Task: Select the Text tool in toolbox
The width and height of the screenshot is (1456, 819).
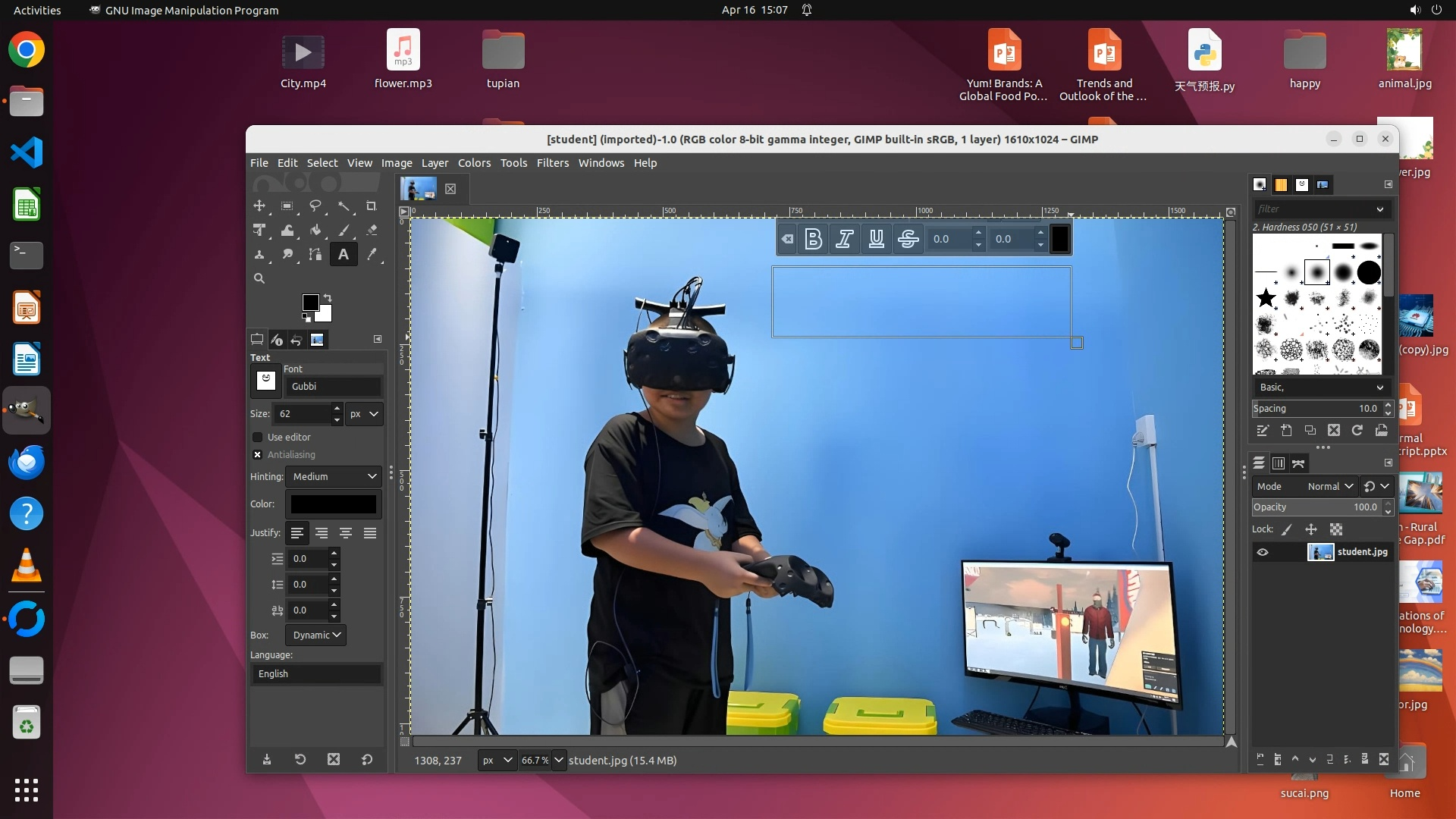Action: tap(344, 255)
